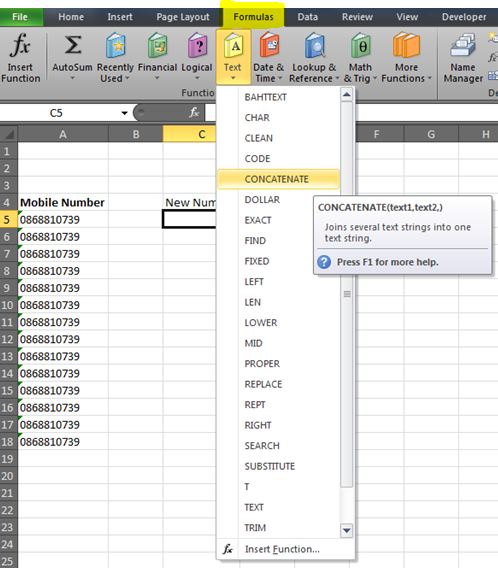Open Financial functions book icon
Viewport: 498px width, 568px height.
157,46
